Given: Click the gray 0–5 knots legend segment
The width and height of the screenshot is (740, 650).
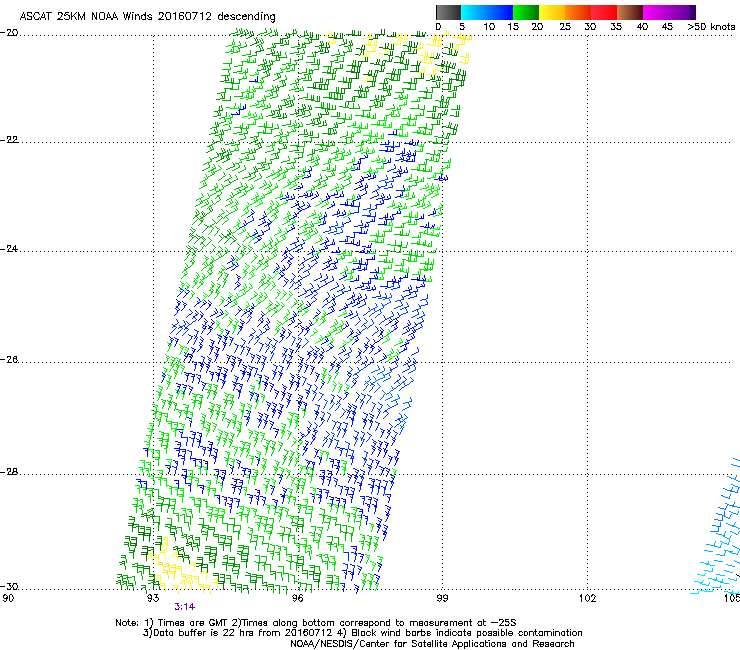Looking at the screenshot, I should pos(448,12).
